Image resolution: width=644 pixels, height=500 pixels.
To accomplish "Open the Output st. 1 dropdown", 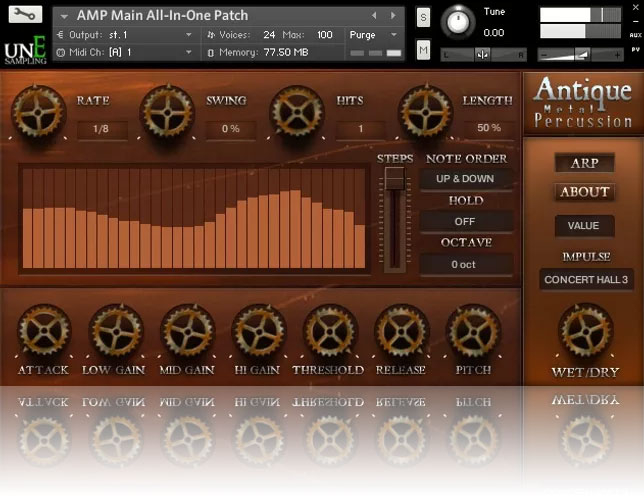I will click(189, 35).
